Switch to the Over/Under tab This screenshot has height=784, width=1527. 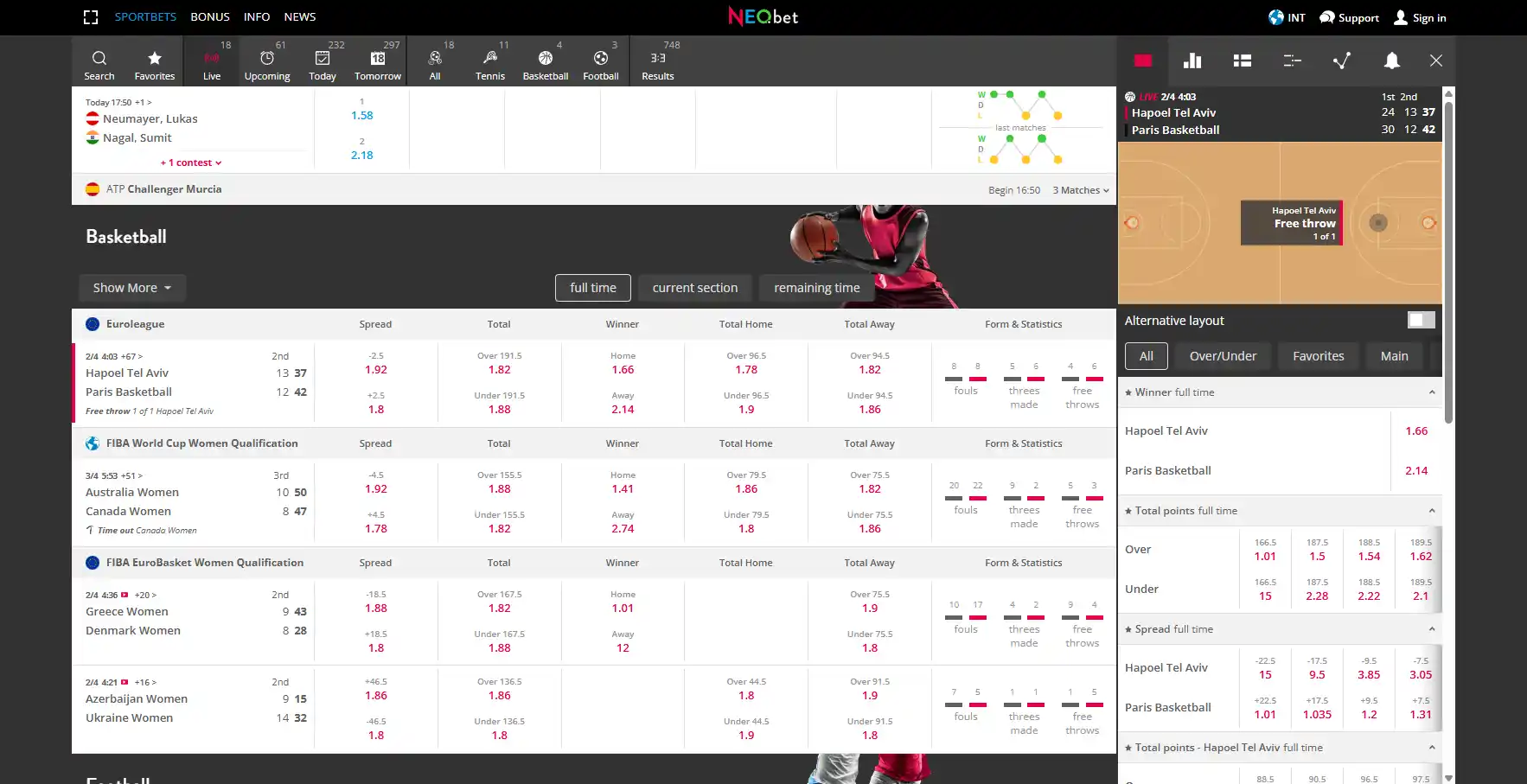pyautogui.click(x=1223, y=356)
